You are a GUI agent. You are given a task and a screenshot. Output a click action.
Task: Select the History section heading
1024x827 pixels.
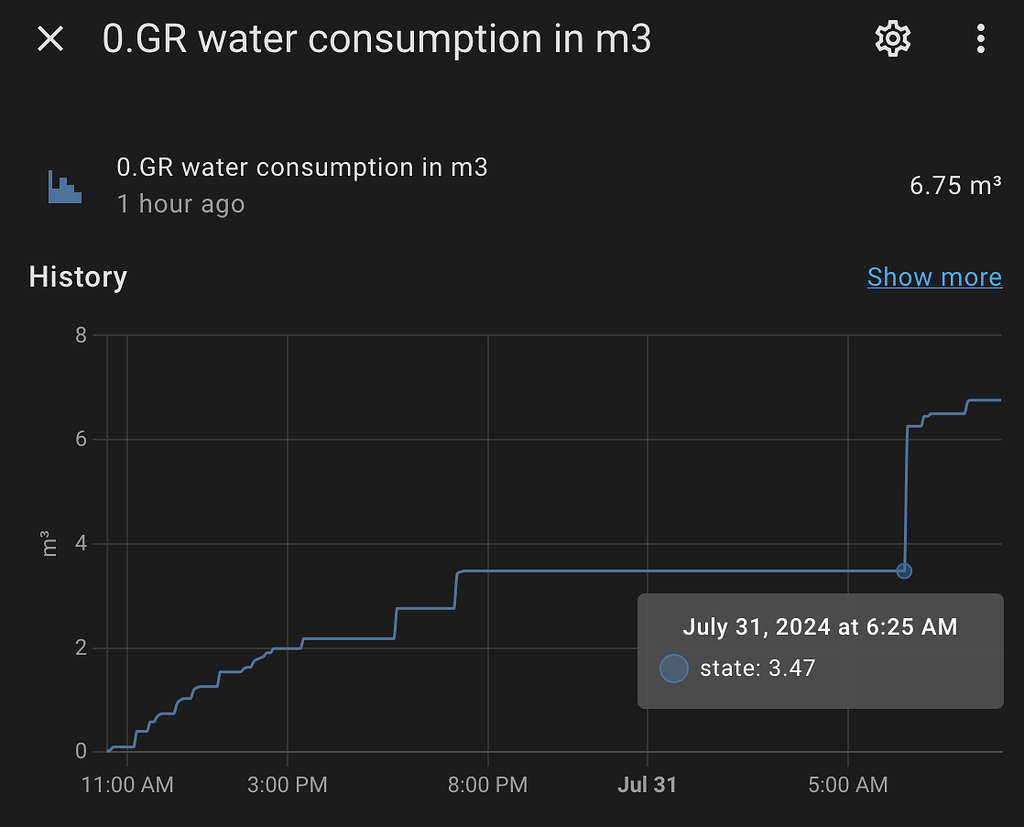(77, 277)
